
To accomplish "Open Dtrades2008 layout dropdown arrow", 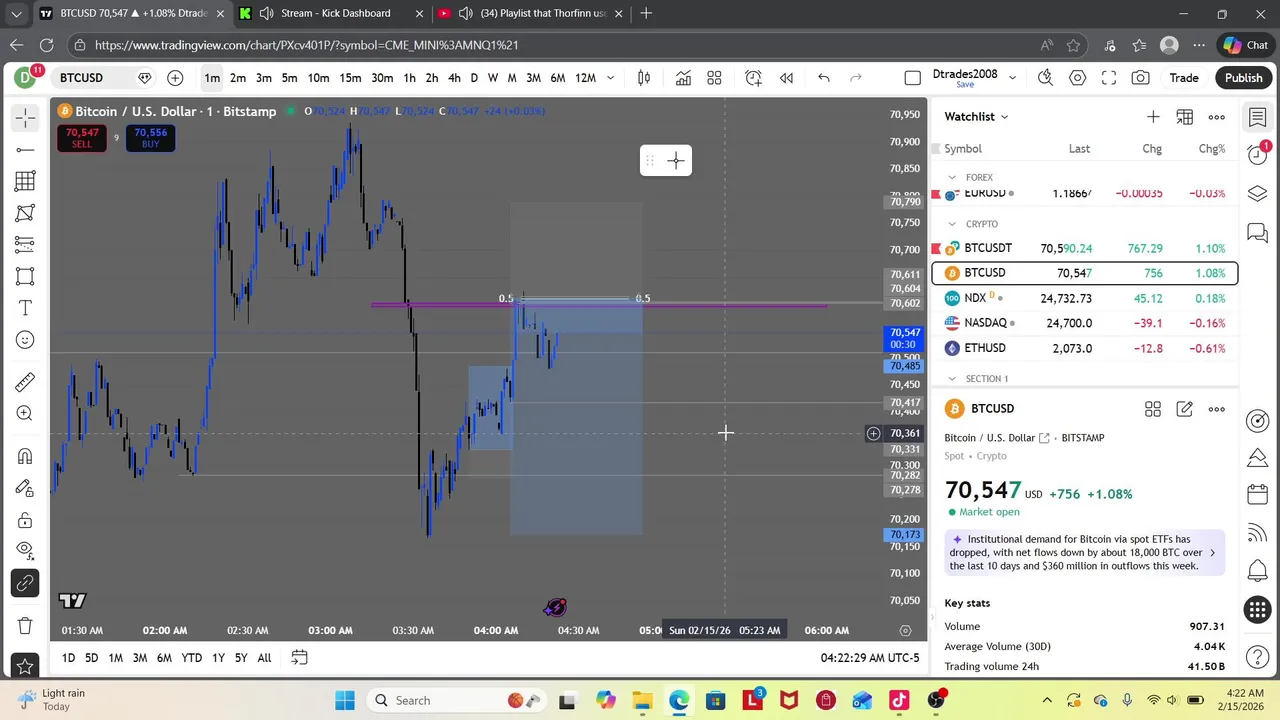I will tap(1012, 78).
